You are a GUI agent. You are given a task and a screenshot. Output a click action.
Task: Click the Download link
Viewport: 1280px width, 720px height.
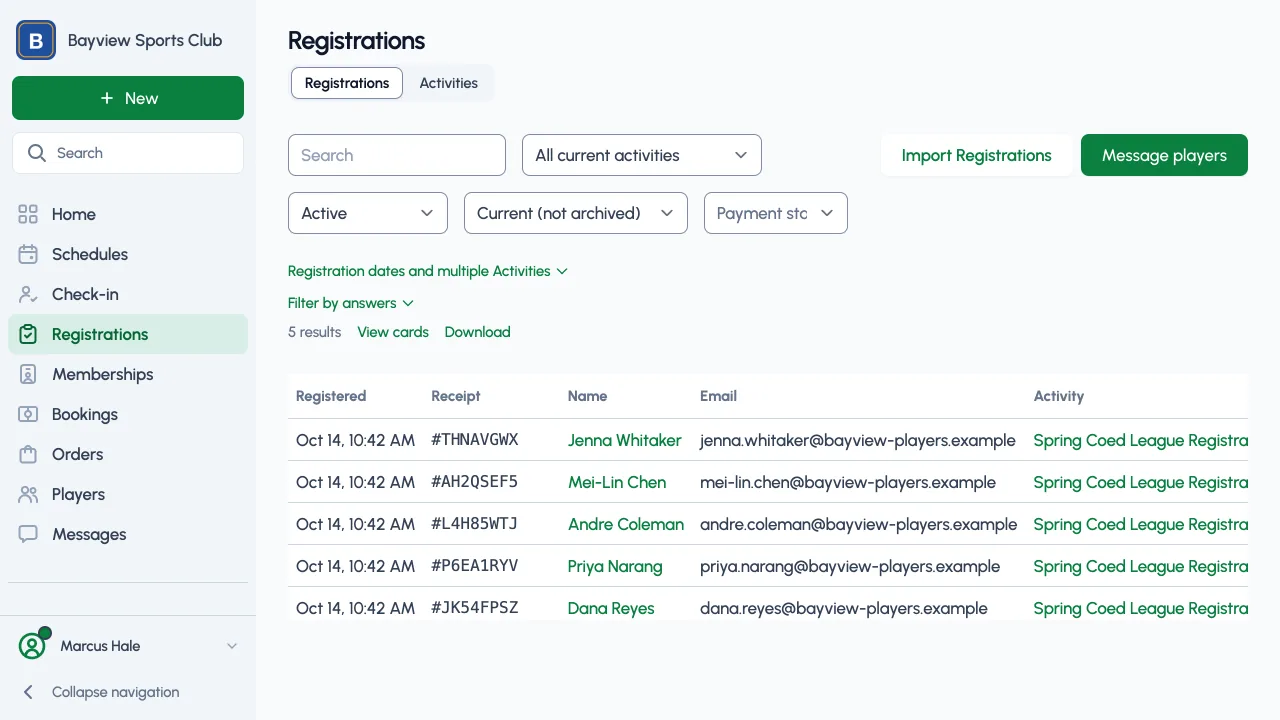tap(478, 332)
